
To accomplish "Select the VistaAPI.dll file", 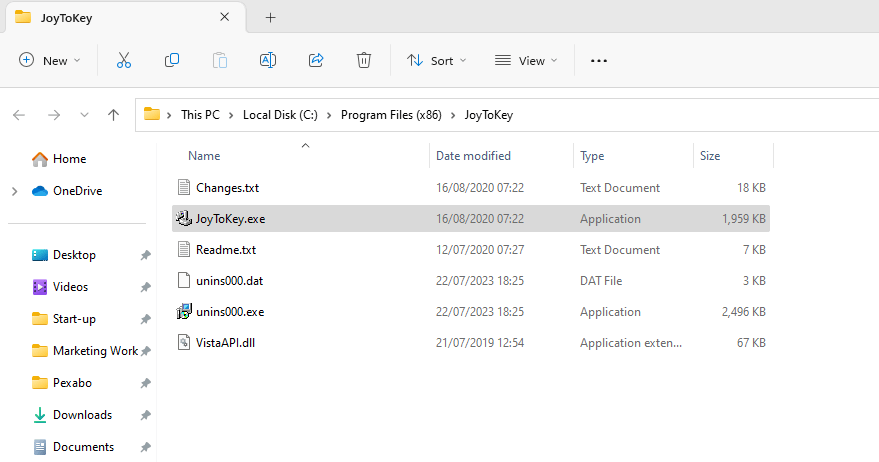I will coord(471,343).
